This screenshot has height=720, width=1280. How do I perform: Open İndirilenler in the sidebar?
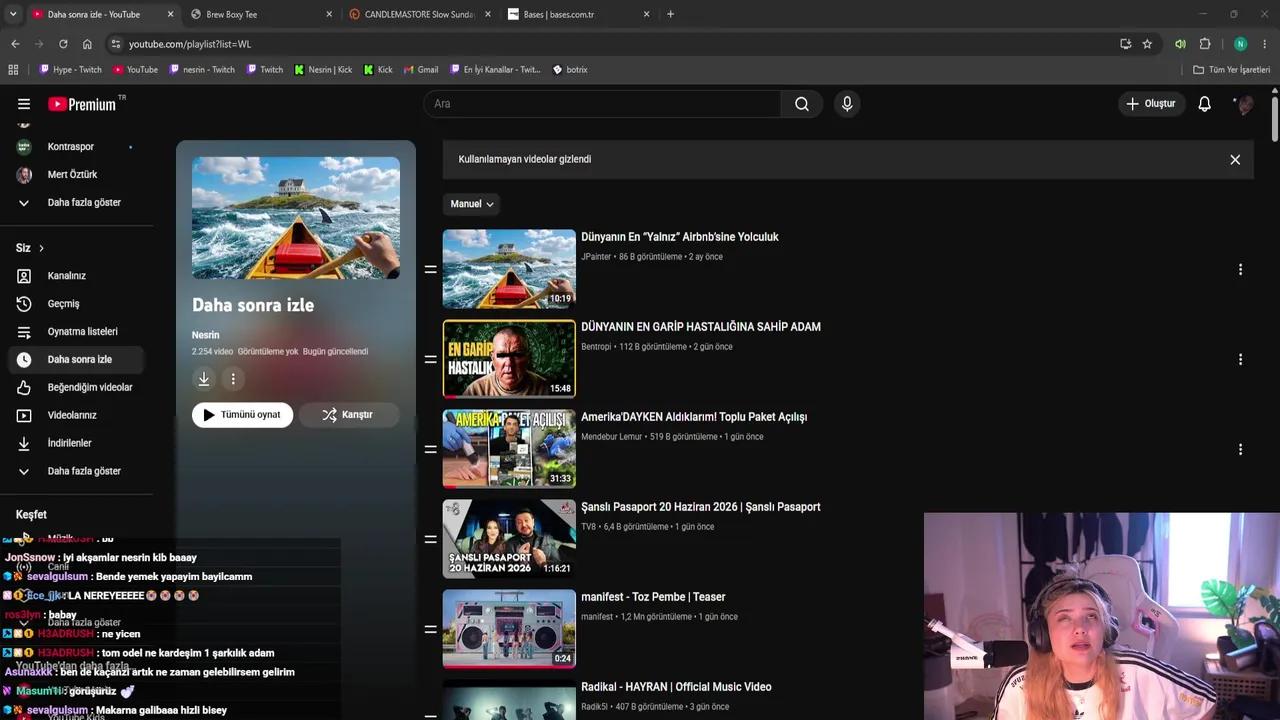(75, 444)
